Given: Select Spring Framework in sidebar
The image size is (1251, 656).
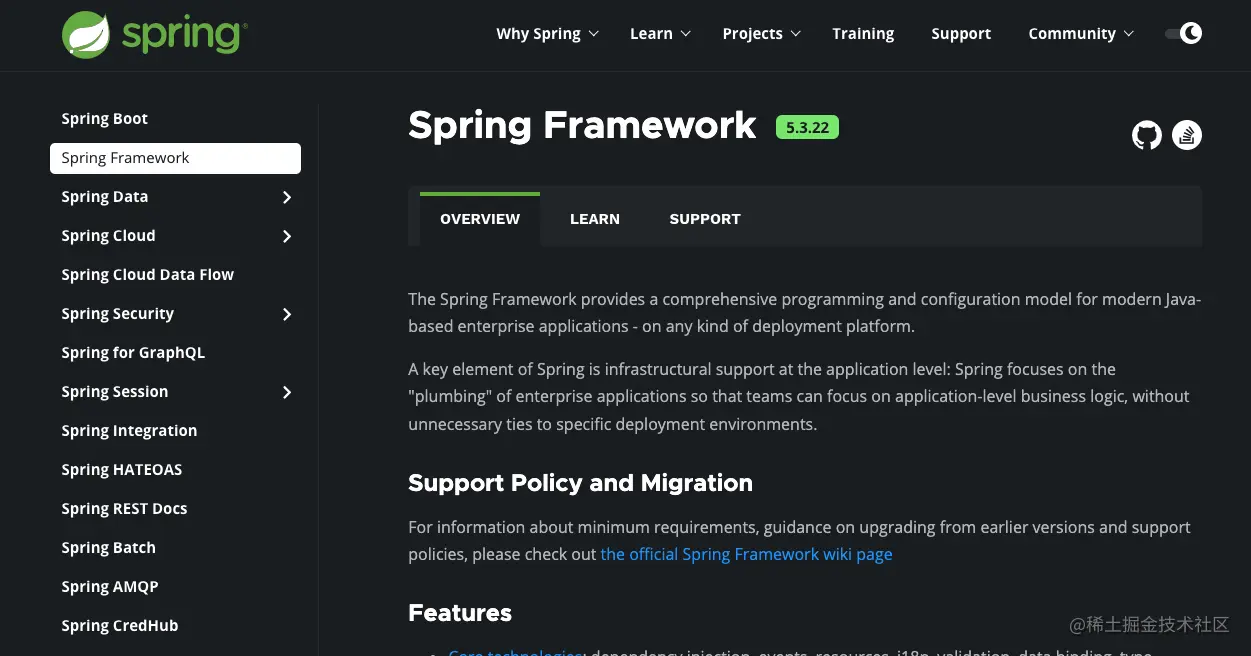Looking at the screenshot, I should coord(175,158).
